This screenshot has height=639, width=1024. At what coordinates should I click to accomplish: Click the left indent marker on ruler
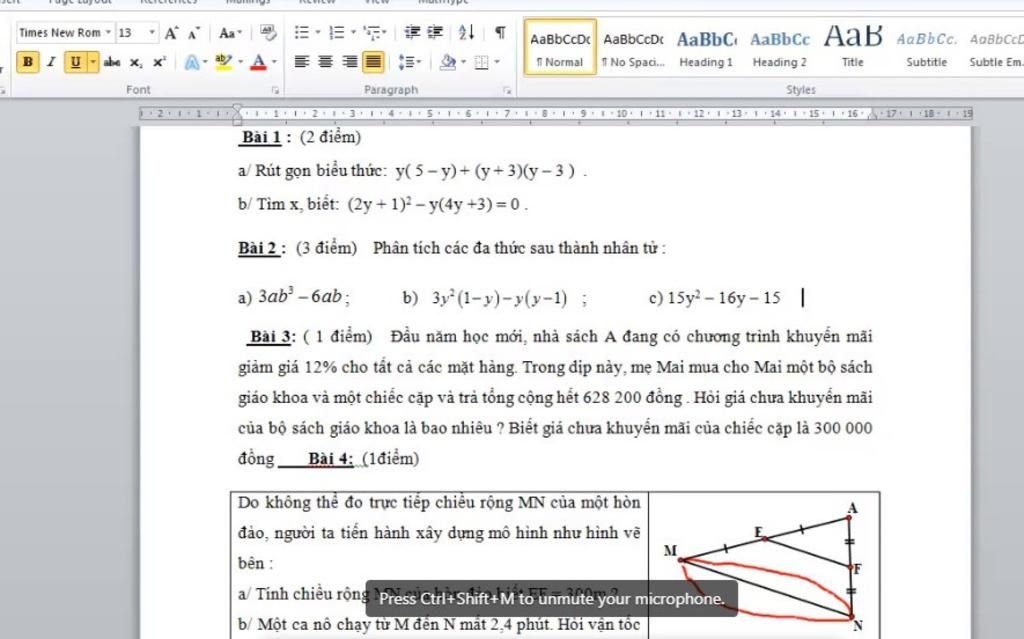(238, 114)
